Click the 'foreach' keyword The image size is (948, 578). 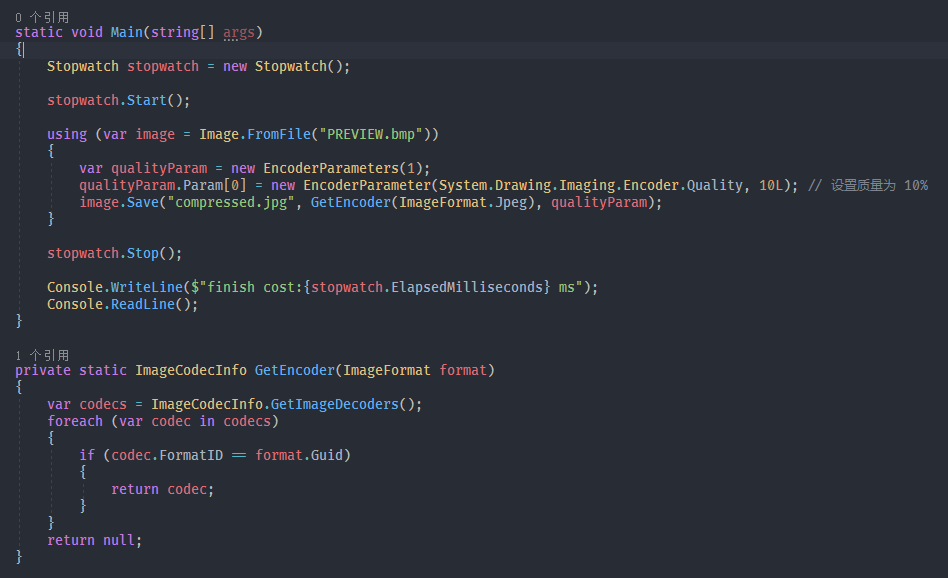point(75,421)
